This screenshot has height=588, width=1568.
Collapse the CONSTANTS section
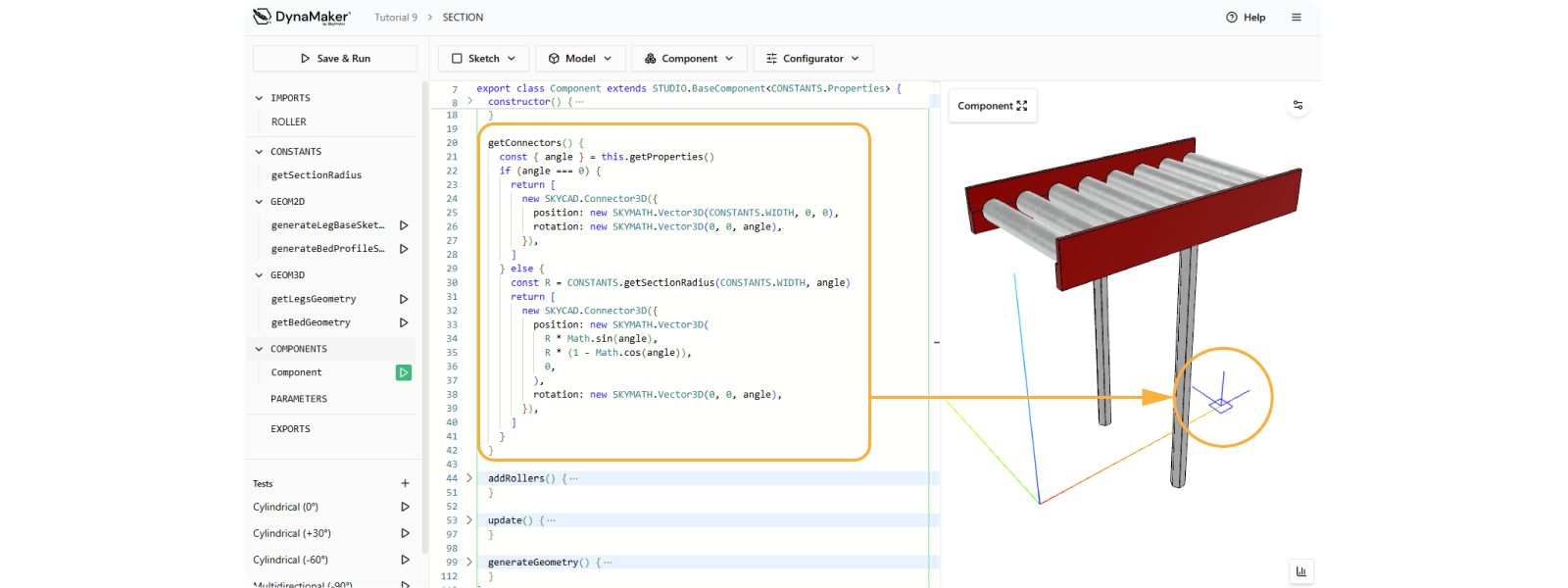pyautogui.click(x=260, y=152)
